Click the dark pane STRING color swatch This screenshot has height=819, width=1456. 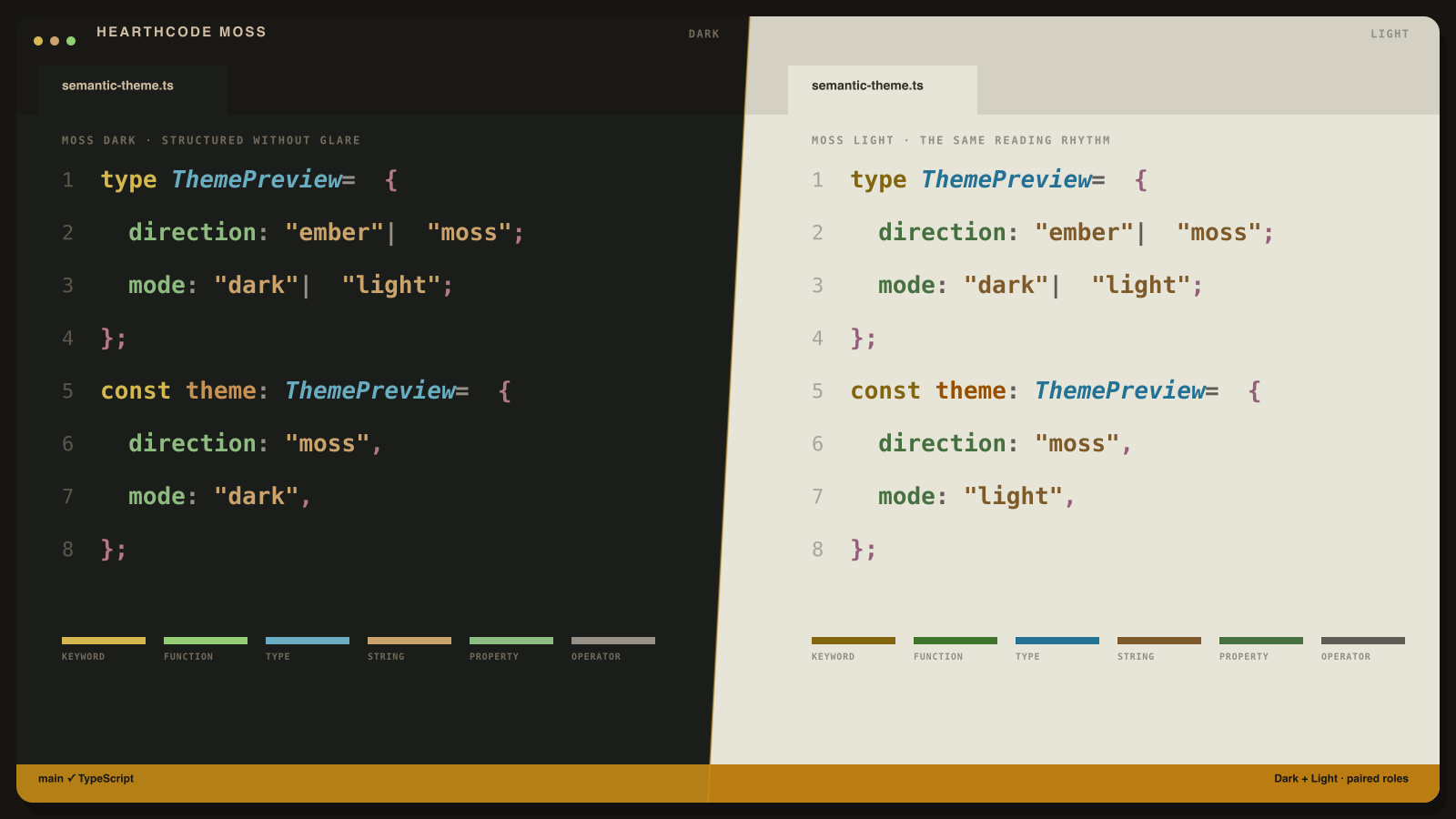409,641
